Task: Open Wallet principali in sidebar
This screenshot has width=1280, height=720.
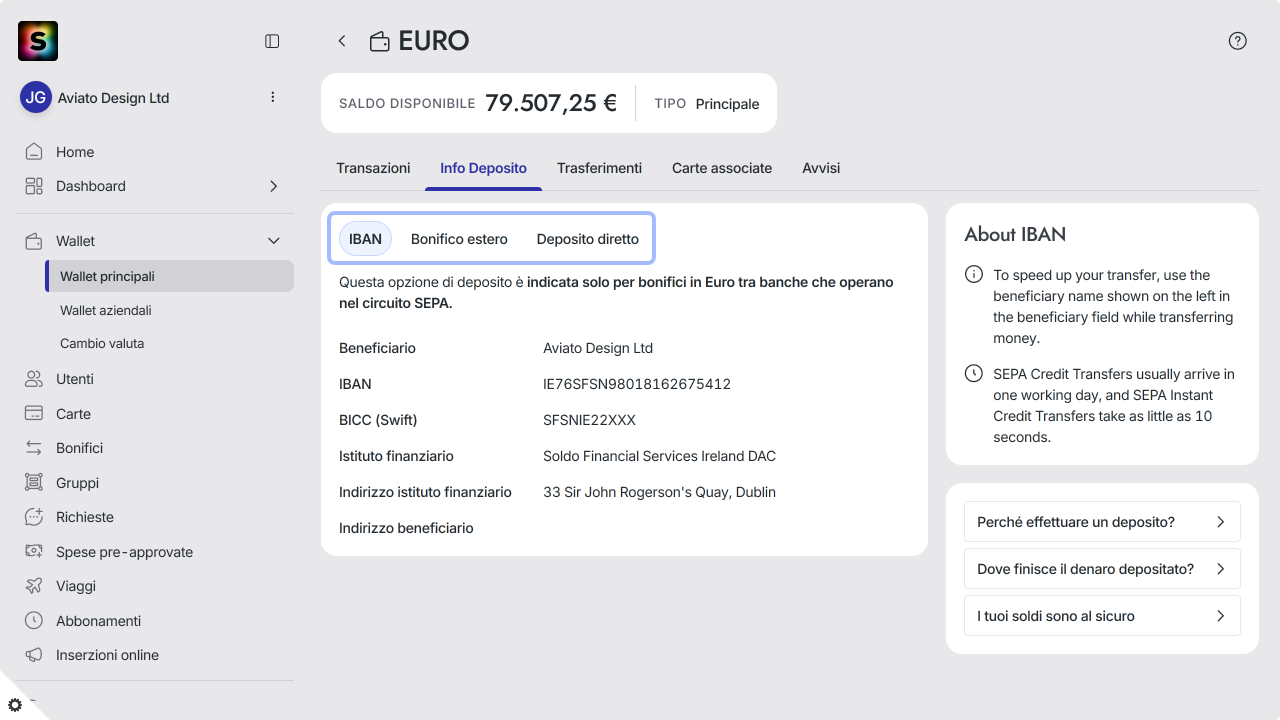Action: click(x=169, y=276)
